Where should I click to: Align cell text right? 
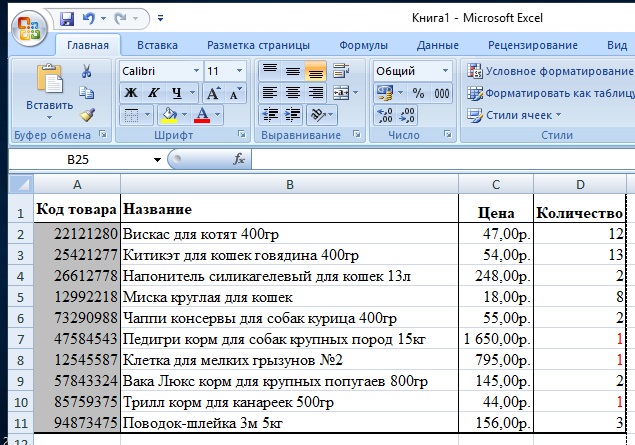(315, 93)
